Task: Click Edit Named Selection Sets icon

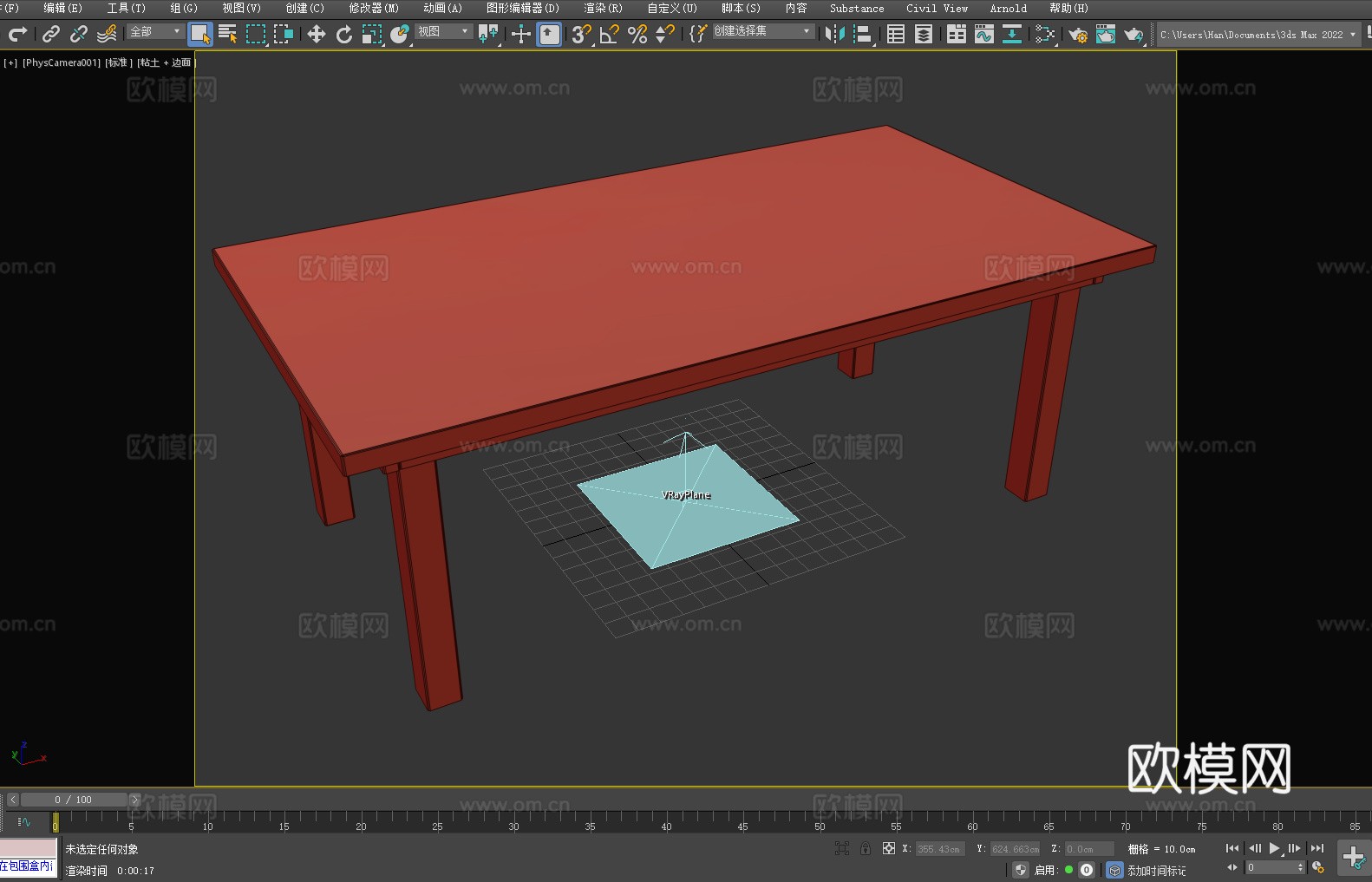Action: click(698, 34)
